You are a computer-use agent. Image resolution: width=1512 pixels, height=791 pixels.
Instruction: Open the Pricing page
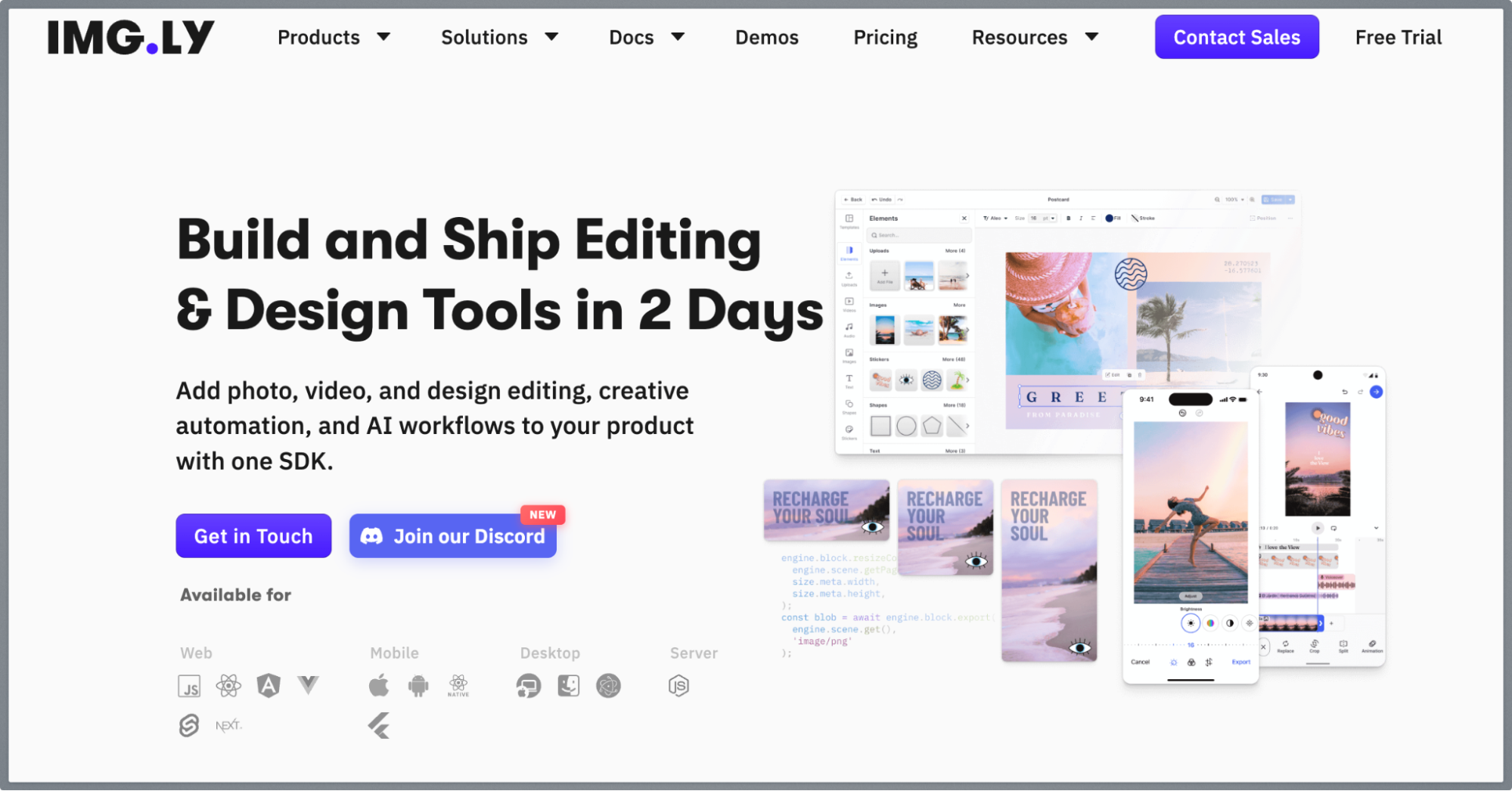(x=885, y=37)
